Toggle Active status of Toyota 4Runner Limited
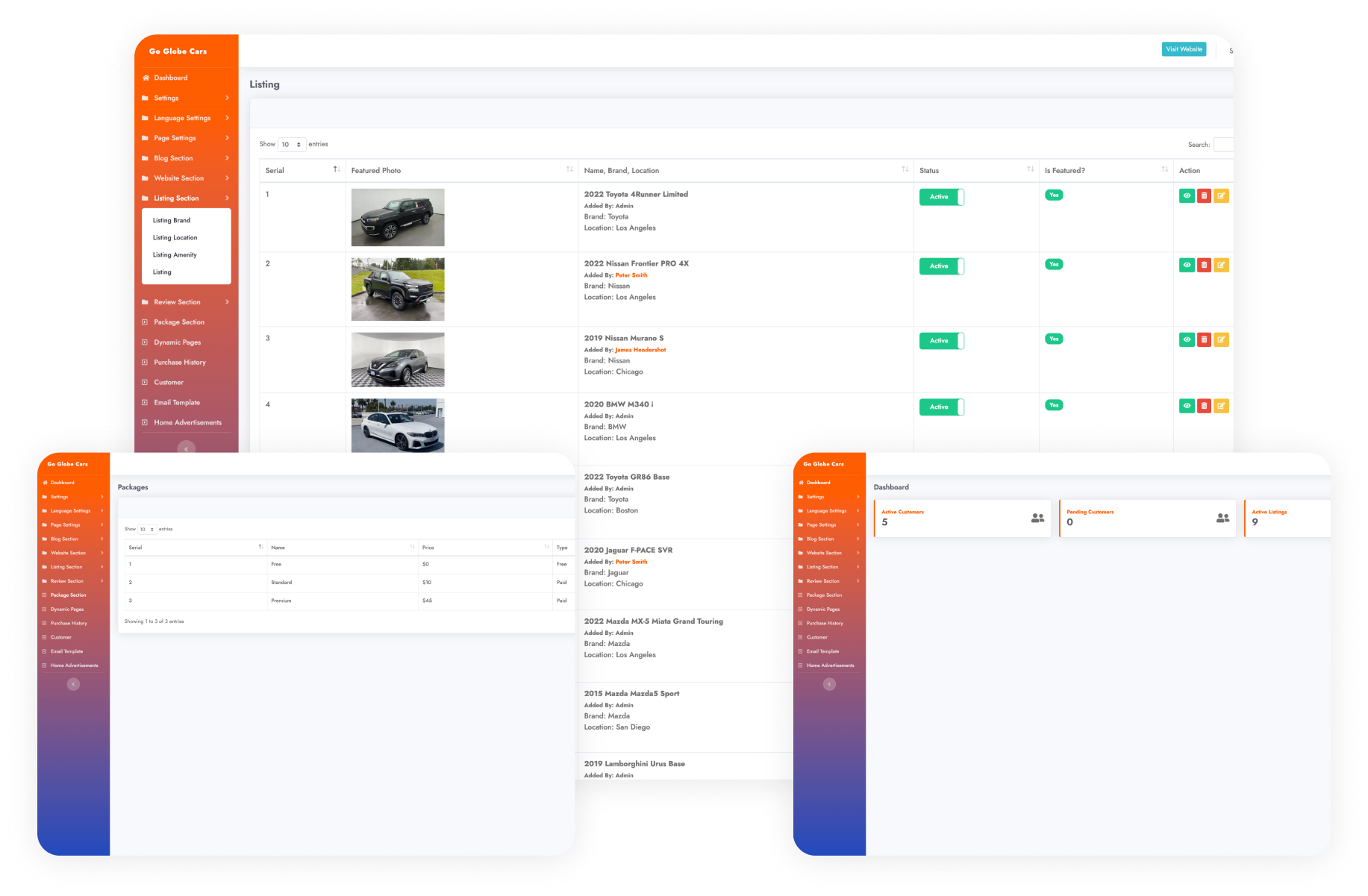Viewport: 1368px width, 896px height. click(941, 197)
